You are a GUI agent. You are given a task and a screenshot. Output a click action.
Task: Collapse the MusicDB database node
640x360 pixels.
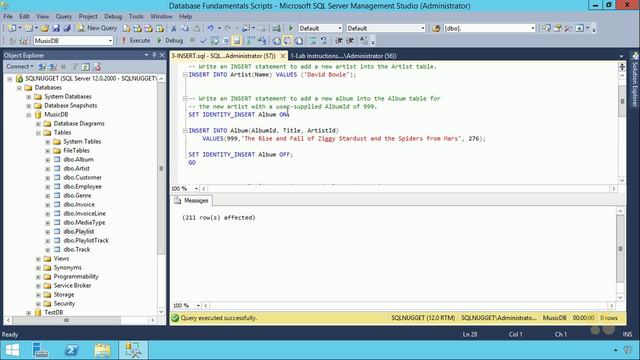pyautogui.click(x=29, y=115)
